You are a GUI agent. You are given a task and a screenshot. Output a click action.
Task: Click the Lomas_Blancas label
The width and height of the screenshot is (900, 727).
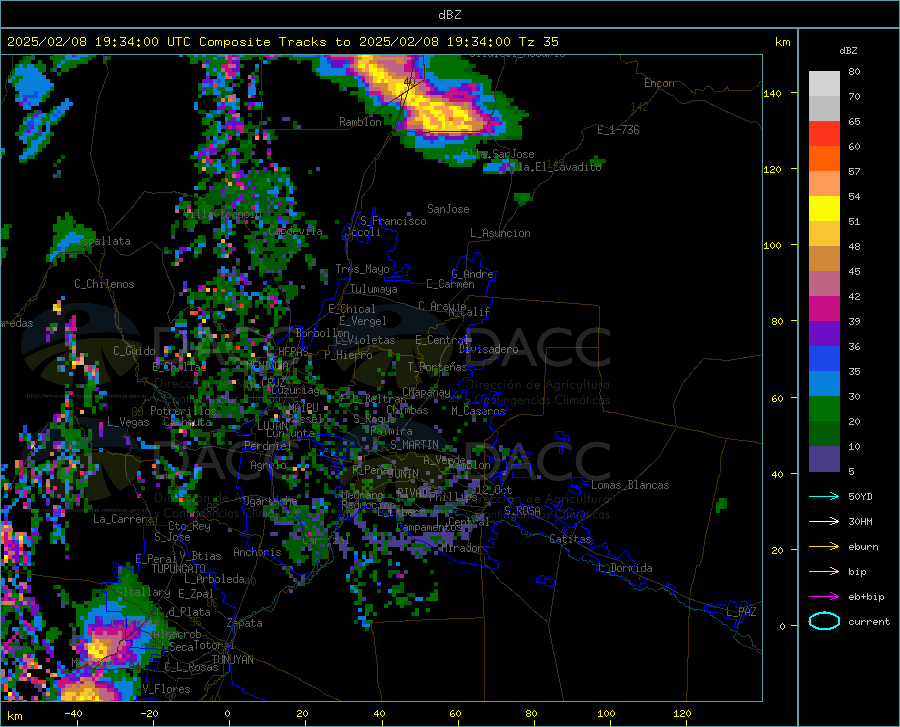(630, 485)
